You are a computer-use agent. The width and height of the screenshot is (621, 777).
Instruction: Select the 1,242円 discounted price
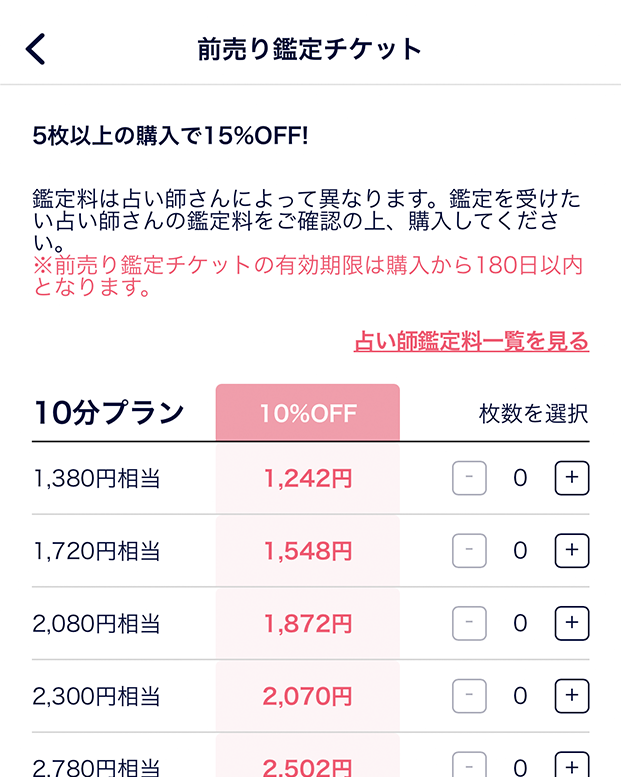[x=308, y=479]
